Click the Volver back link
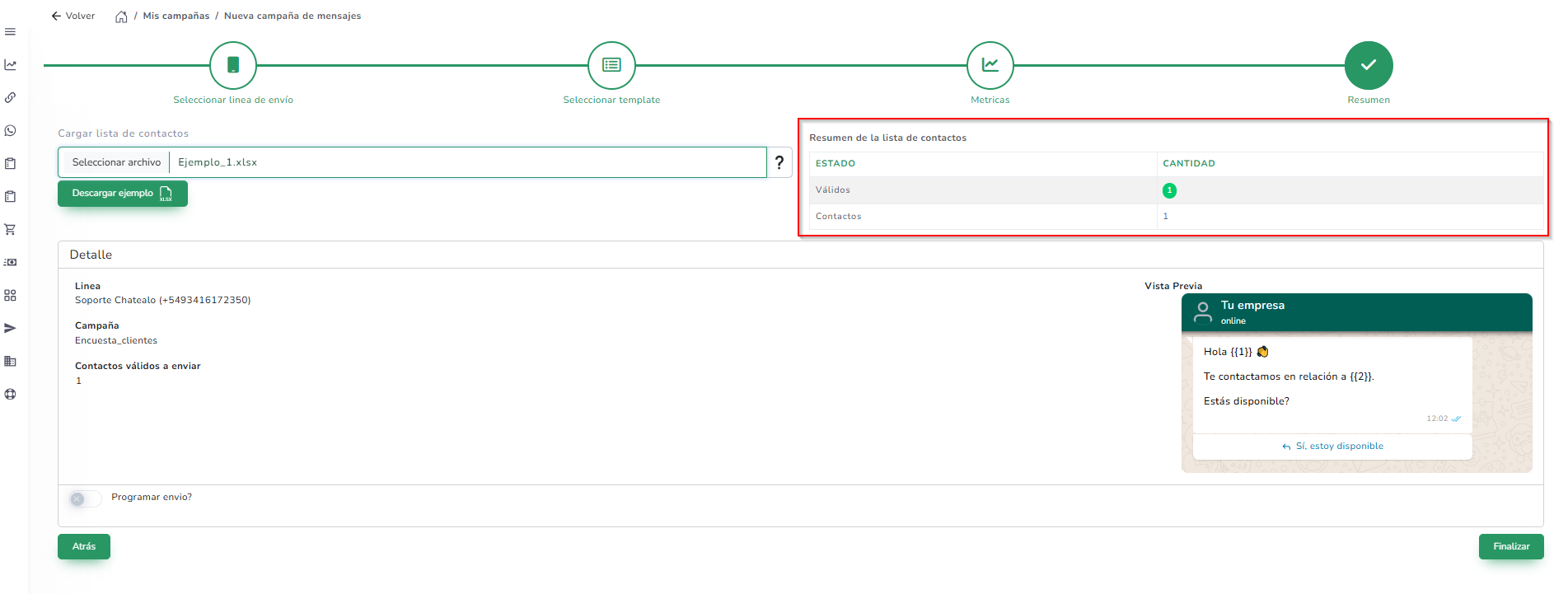Image resolution: width=1568 pixels, height=594 pixels. [73, 16]
